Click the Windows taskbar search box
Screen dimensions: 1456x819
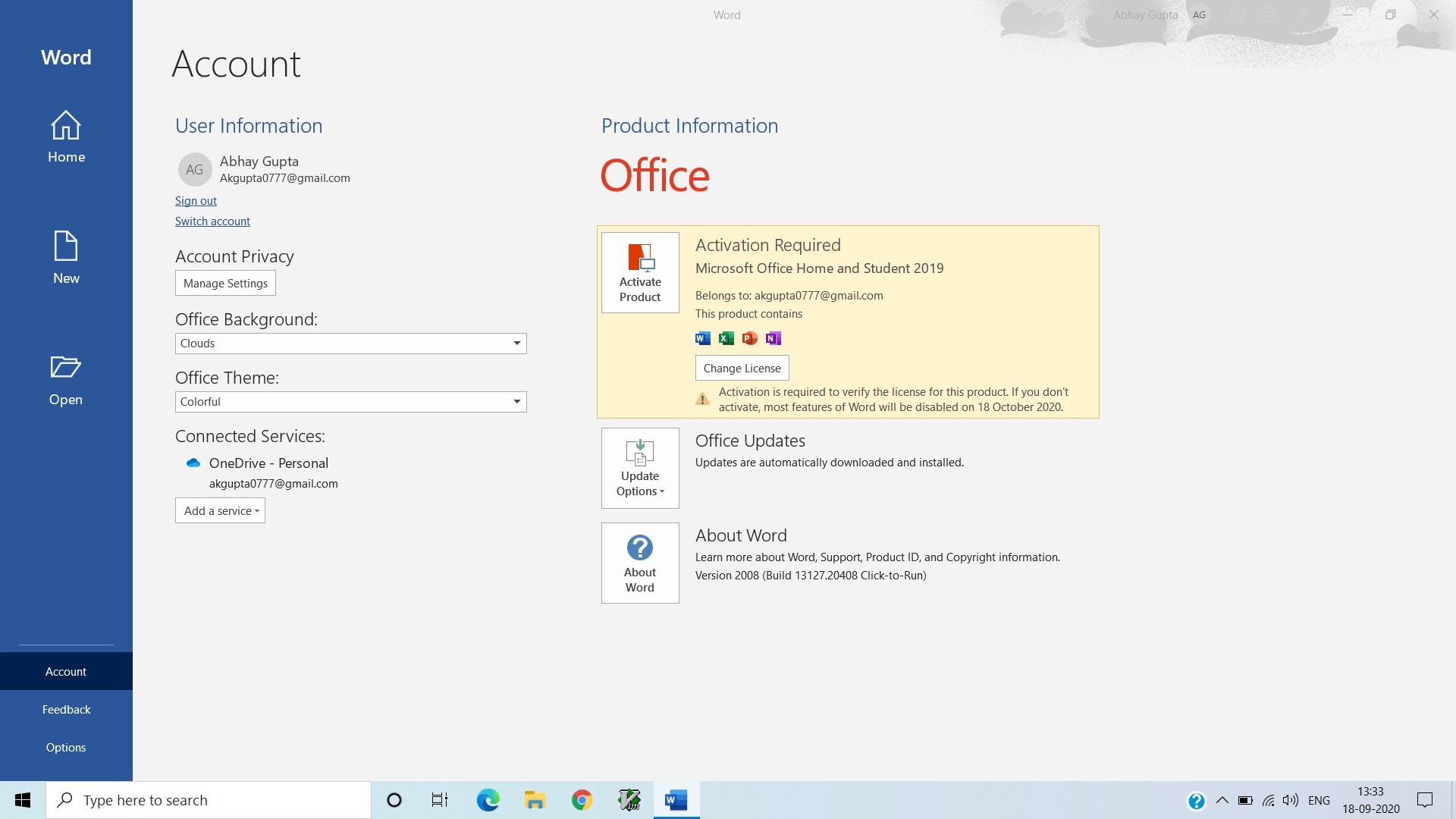pyautogui.click(x=209, y=800)
